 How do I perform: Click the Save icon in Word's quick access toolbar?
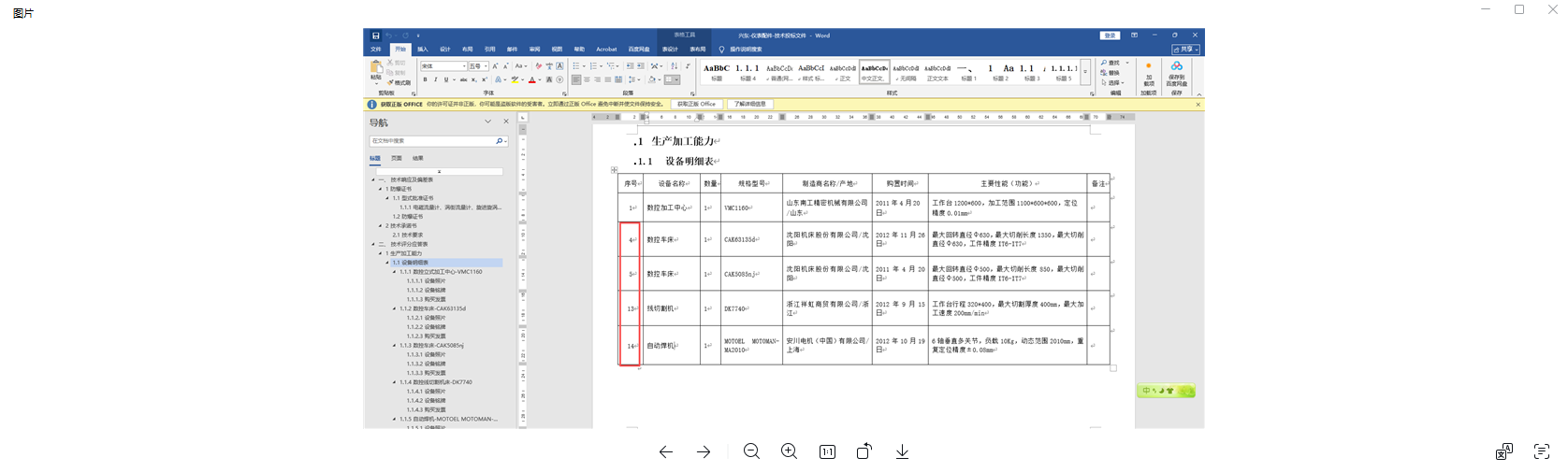(x=376, y=36)
